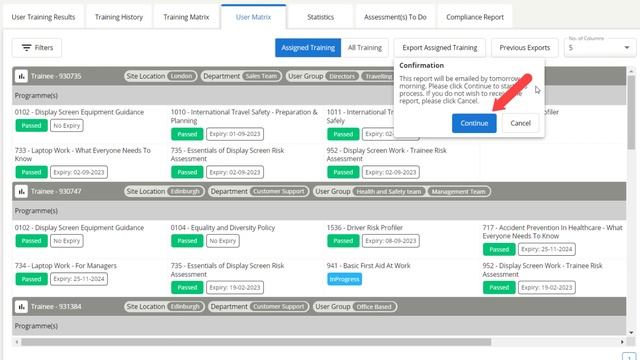
Task: Click horizontal scrollbar right arrow
Action: tap(622, 342)
